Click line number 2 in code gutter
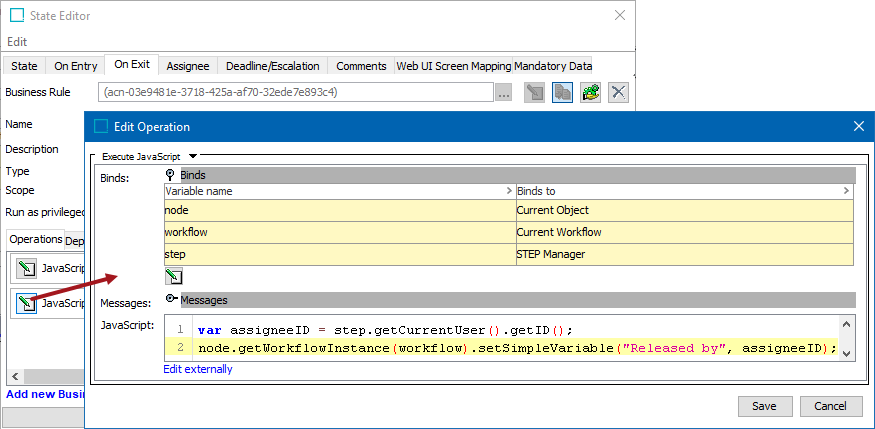 (x=180, y=349)
